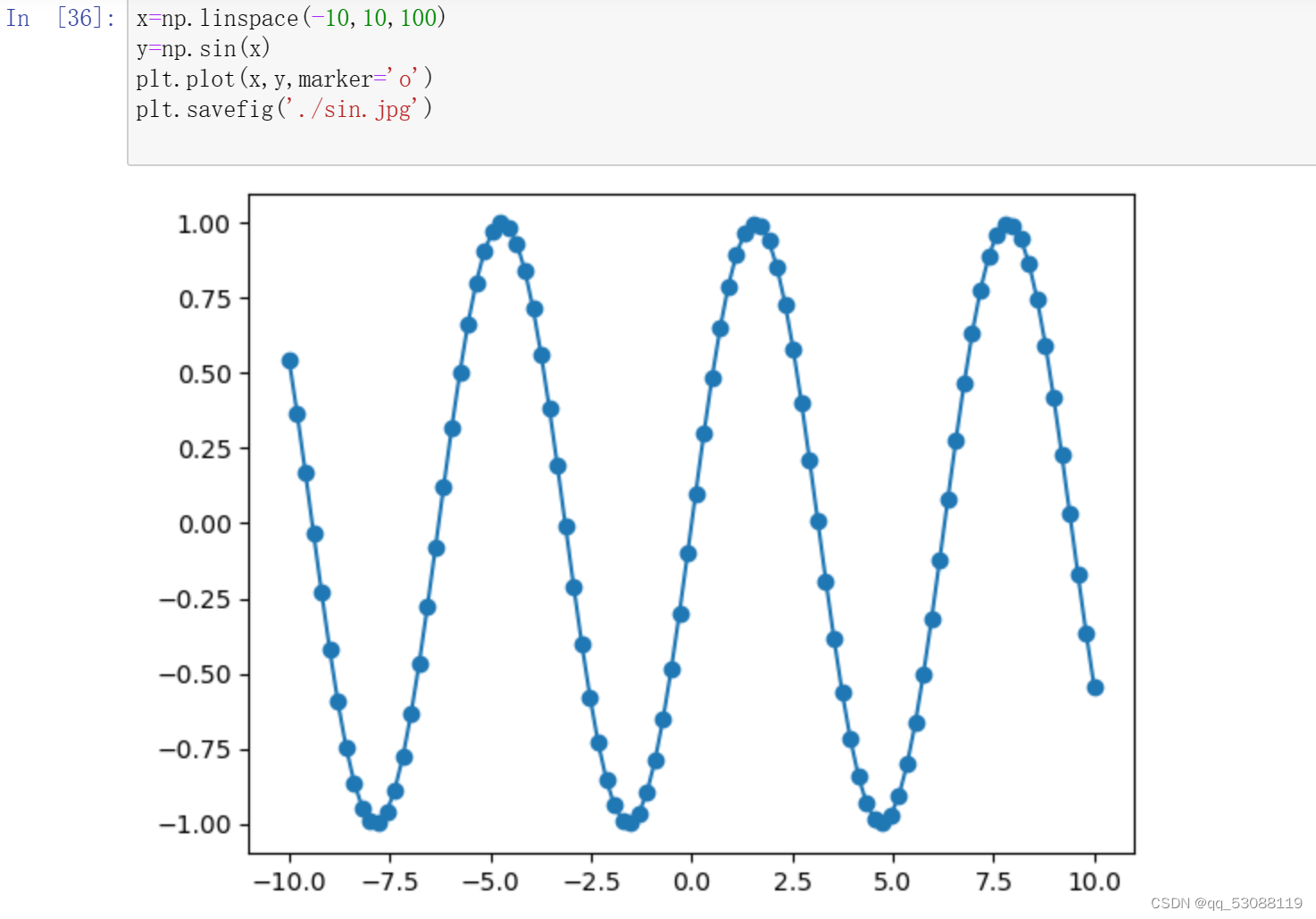Click the −10.0 x-axis tick label
The height and width of the screenshot is (919, 1316).
pos(289,882)
